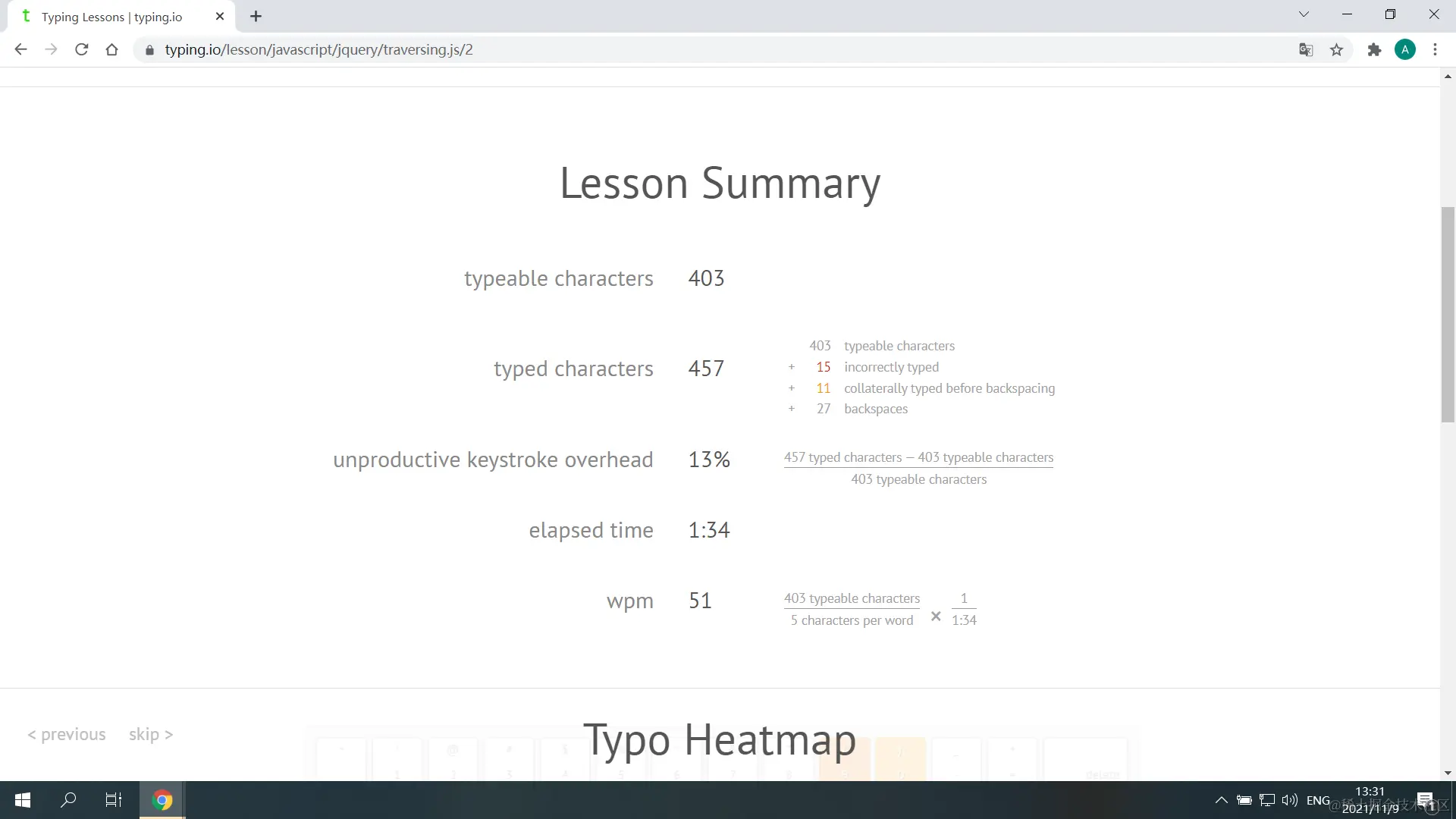Viewport: 1456px width, 819px height.
Task: Open the Chrome profile avatar
Action: click(x=1404, y=49)
